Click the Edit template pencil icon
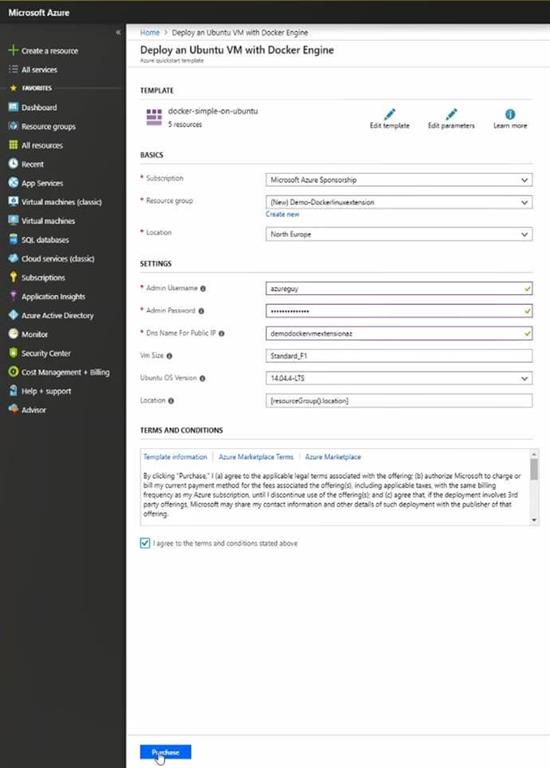Screen dimensions: 550x768 click(390, 114)
